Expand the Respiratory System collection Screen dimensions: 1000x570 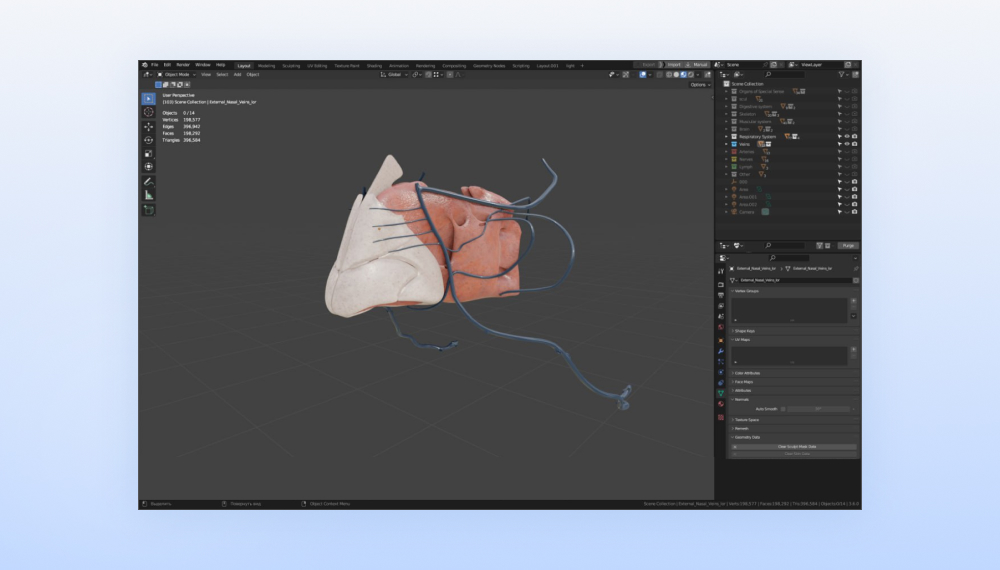[x=726, y=136]
